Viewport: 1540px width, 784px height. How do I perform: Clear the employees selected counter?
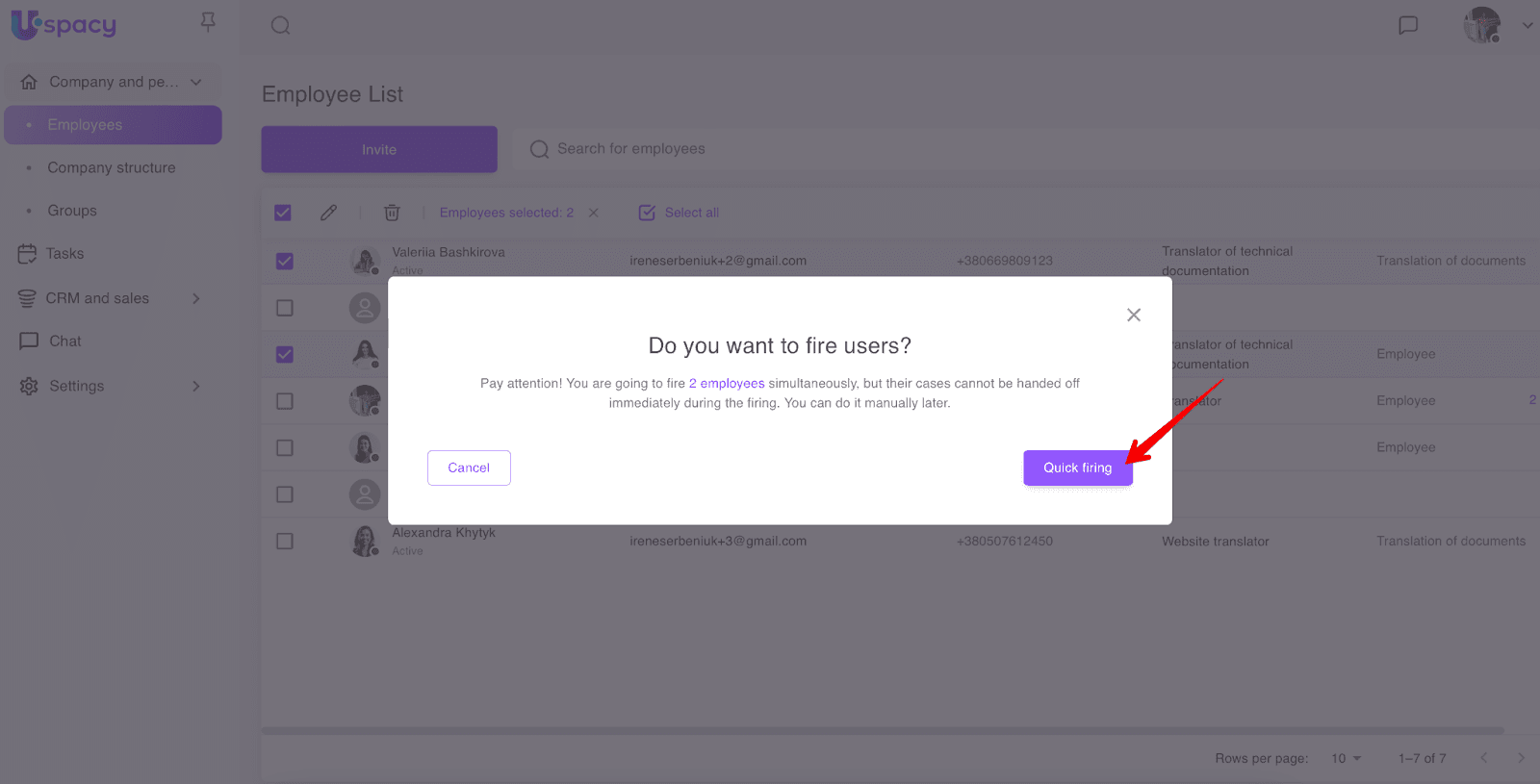[594, 213]
